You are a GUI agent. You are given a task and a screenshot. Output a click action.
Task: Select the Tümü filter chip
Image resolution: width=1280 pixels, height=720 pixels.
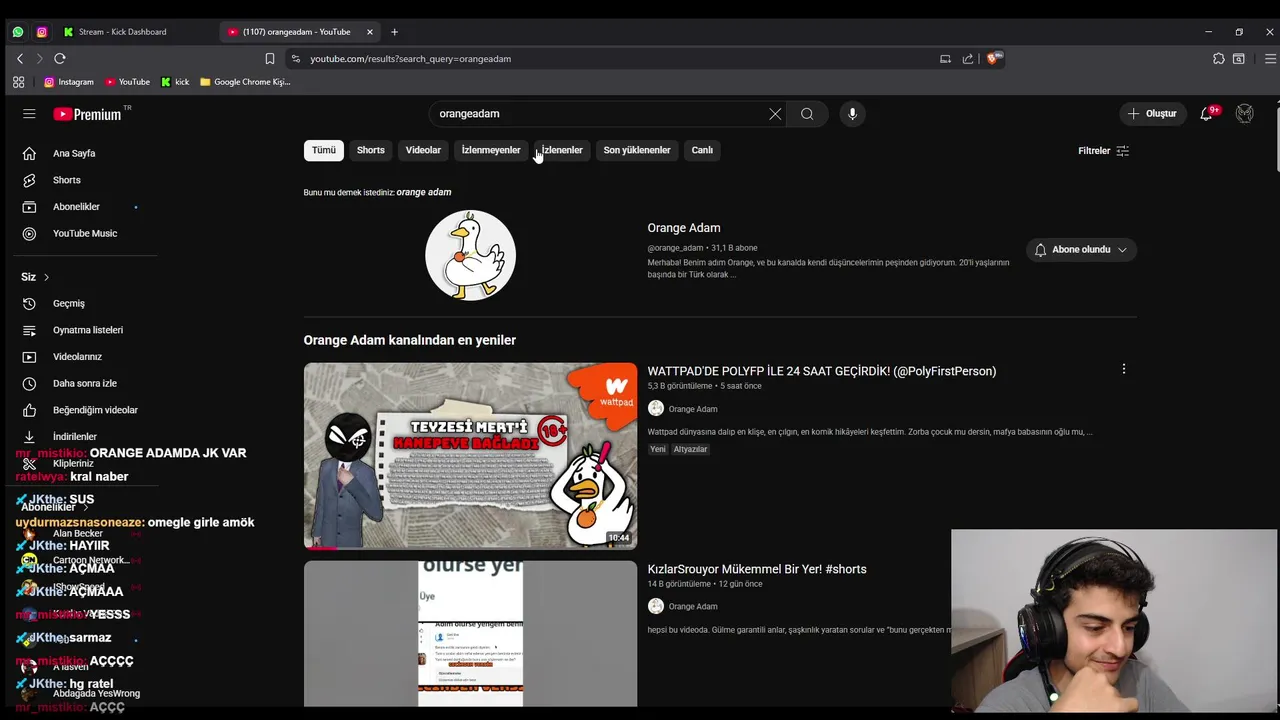324,150
